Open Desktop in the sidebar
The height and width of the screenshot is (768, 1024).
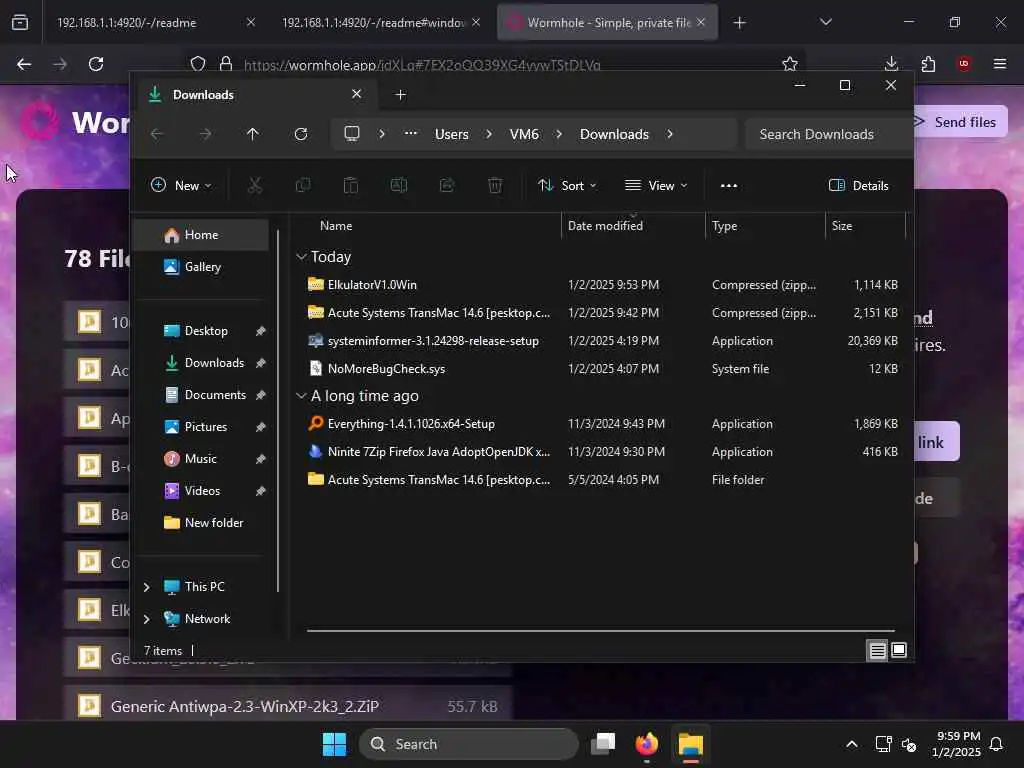[x=206, y=331]
